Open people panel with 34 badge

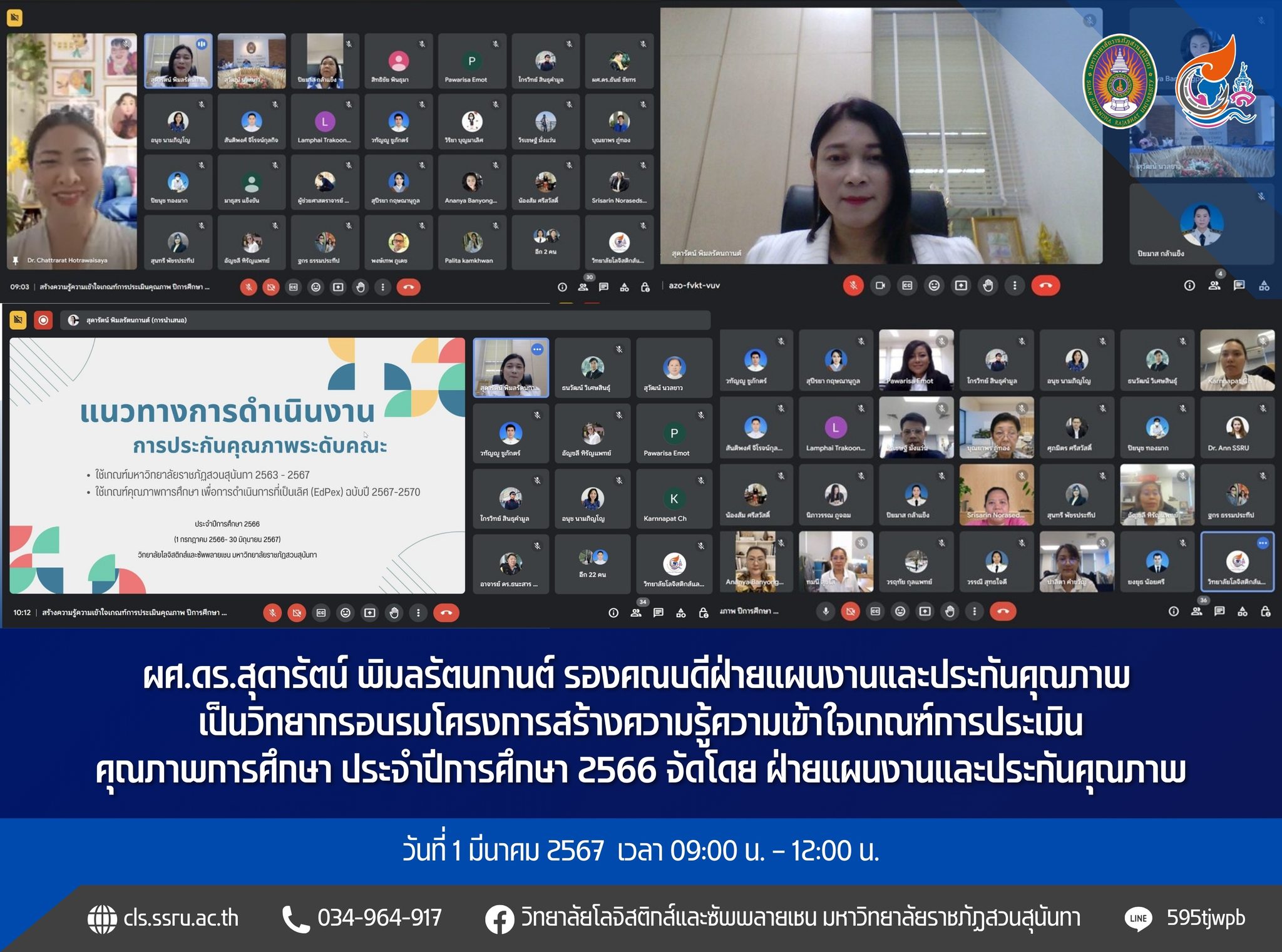pos(636,613)
